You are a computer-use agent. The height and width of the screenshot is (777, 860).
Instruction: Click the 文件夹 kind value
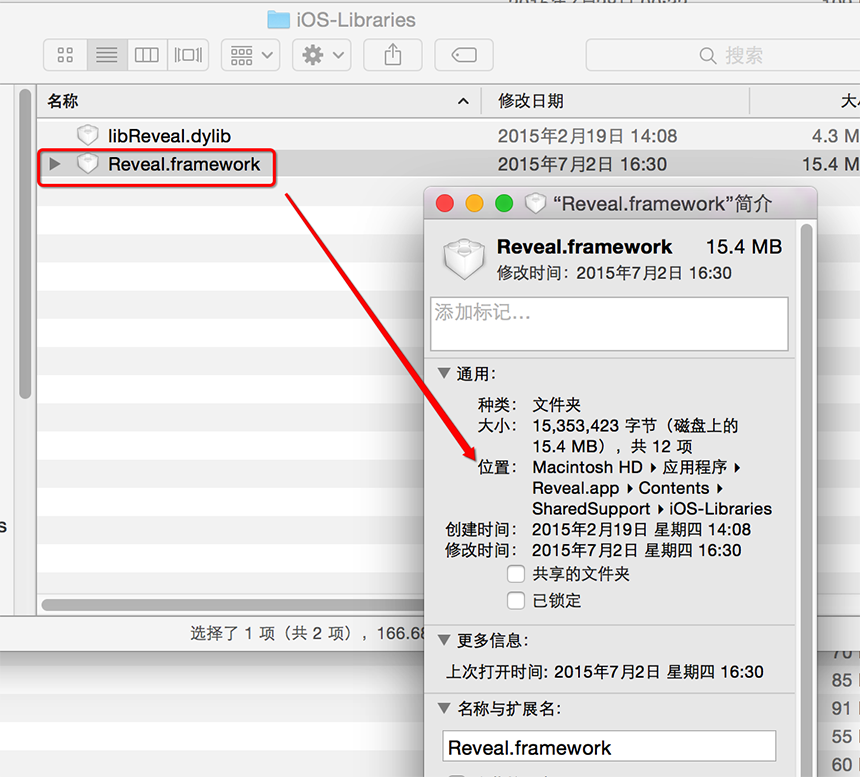557,405
